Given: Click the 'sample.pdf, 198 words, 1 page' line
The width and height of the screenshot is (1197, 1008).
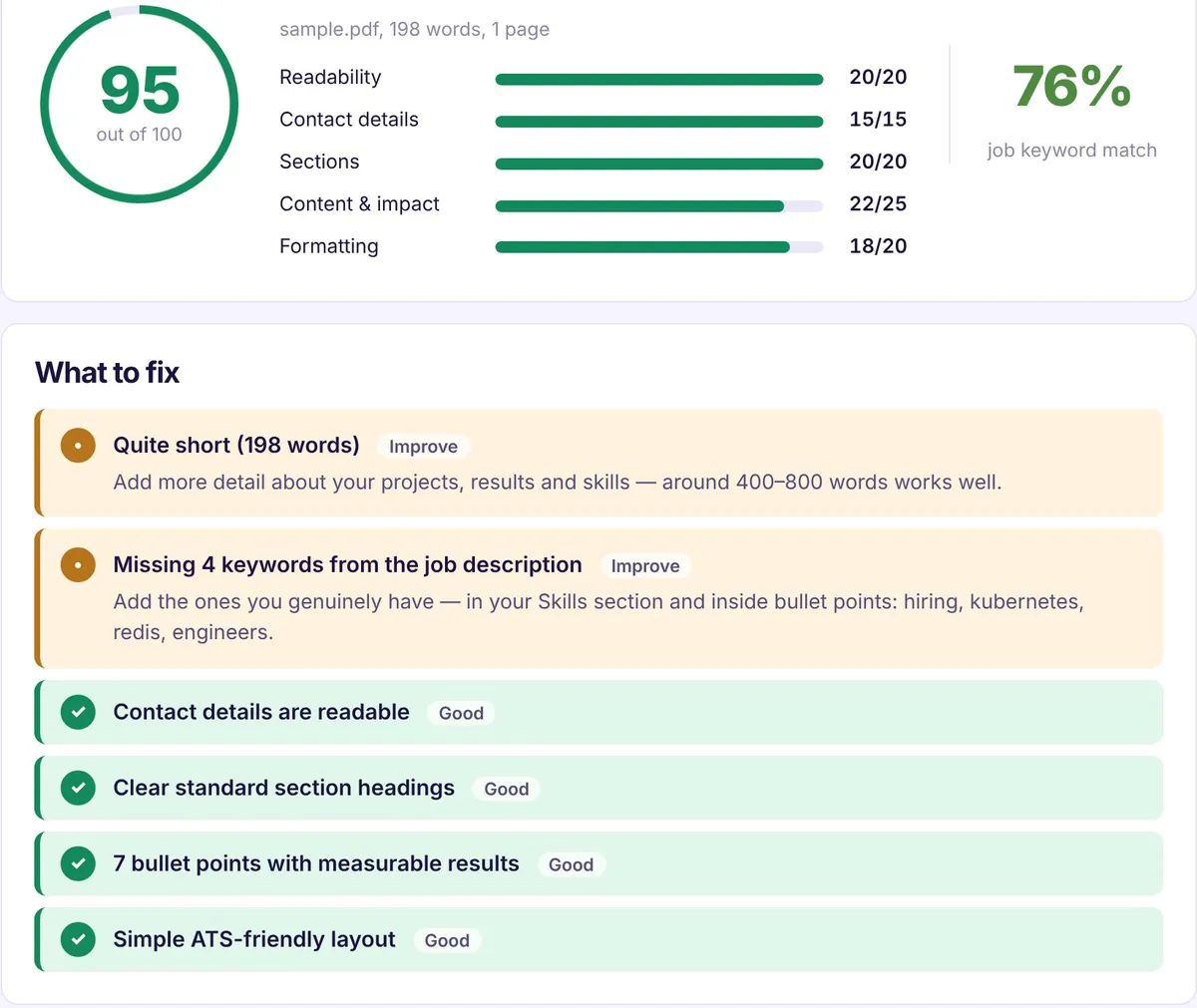Looking at the screenshot, I should click(414, 29).
